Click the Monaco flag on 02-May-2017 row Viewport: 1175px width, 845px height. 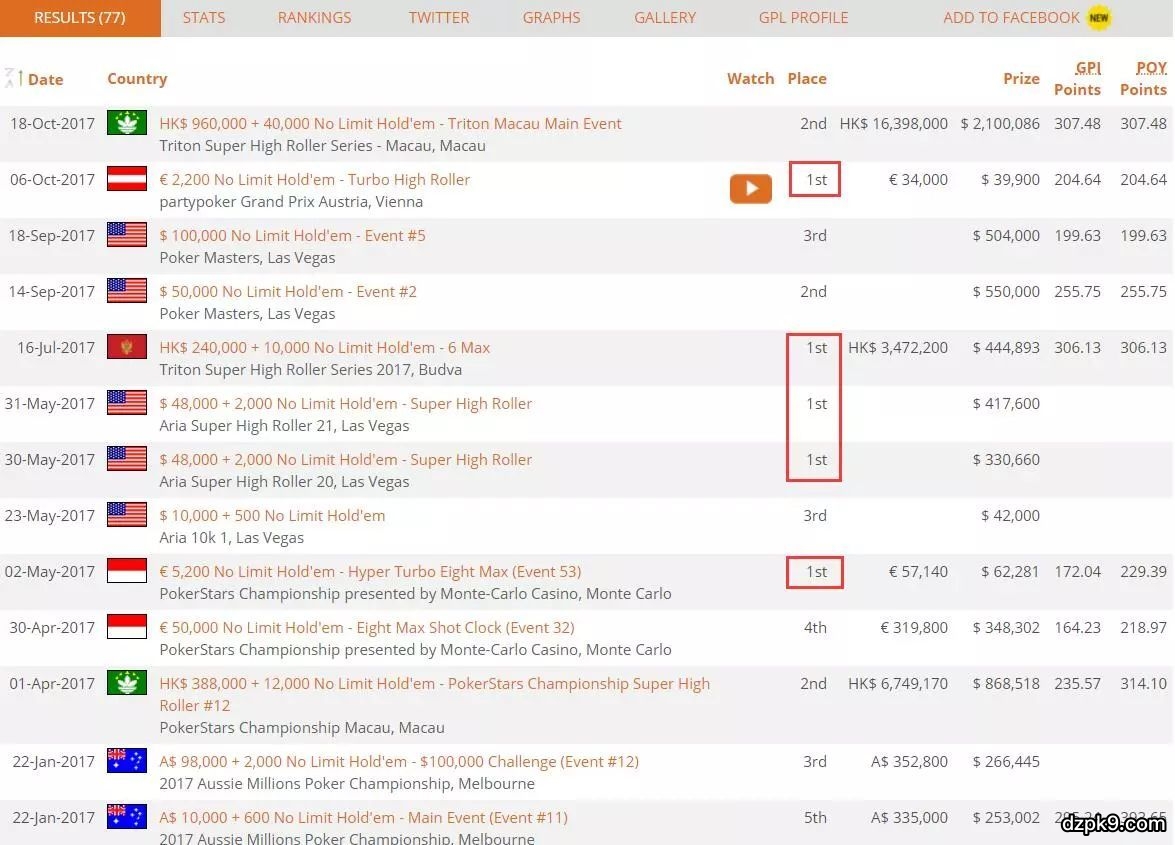click(x=127, y=571)
